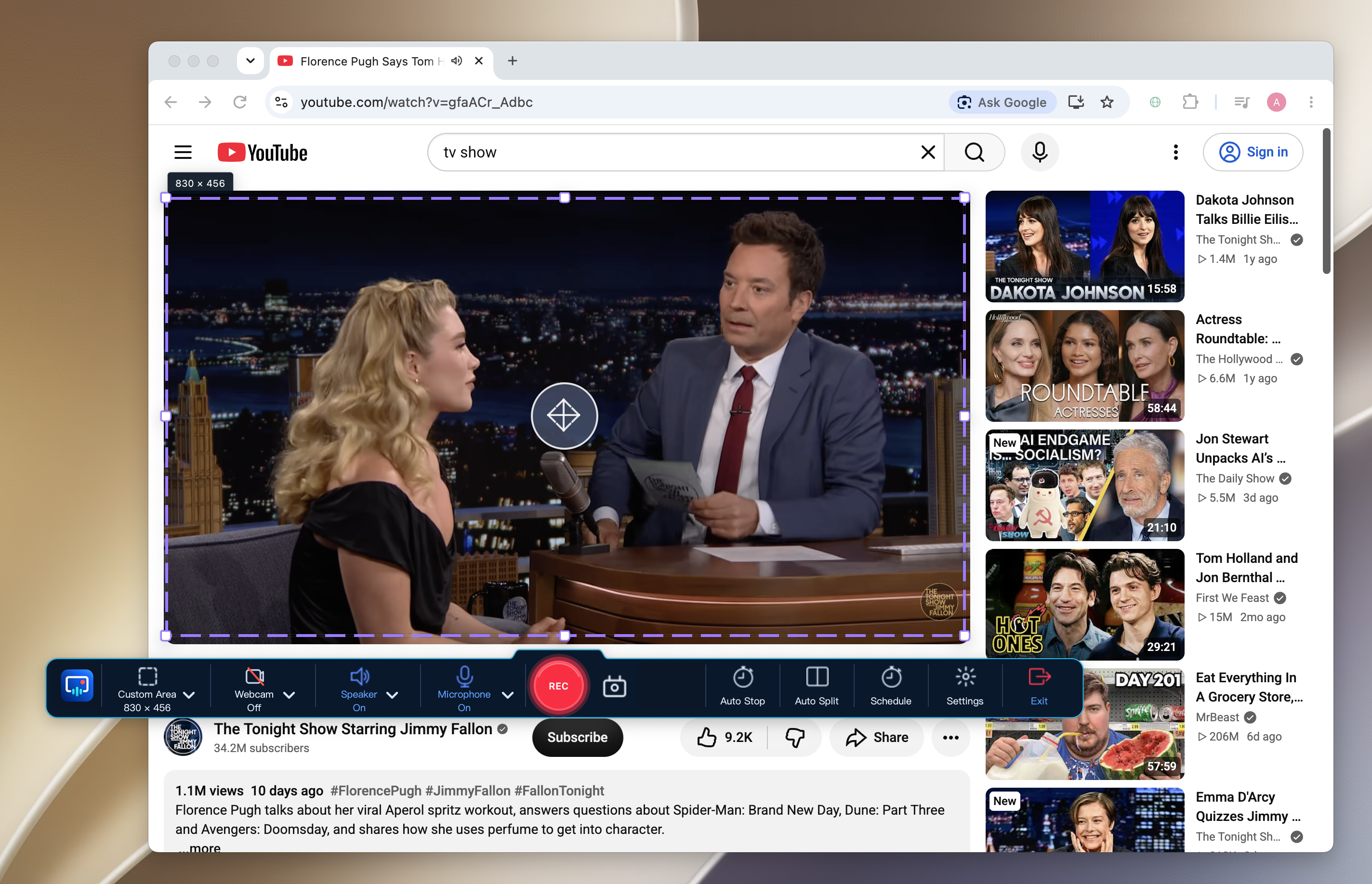Open Chrome tab search chevron

point(251,61)
